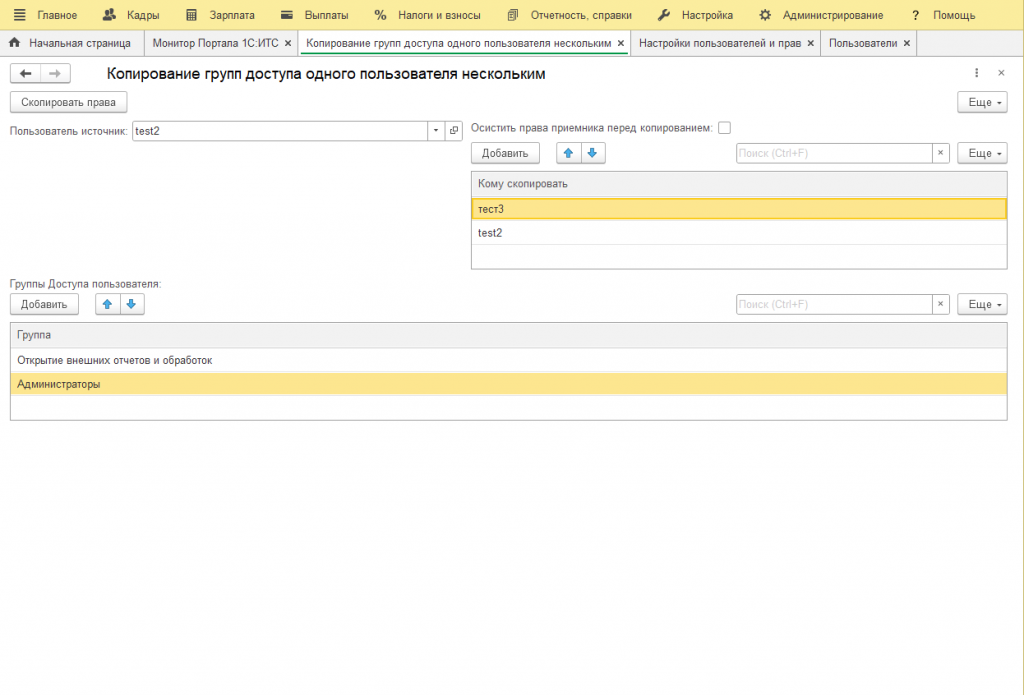Select the test2 recipient row
1024x695 pixels.
click(739, 233)
